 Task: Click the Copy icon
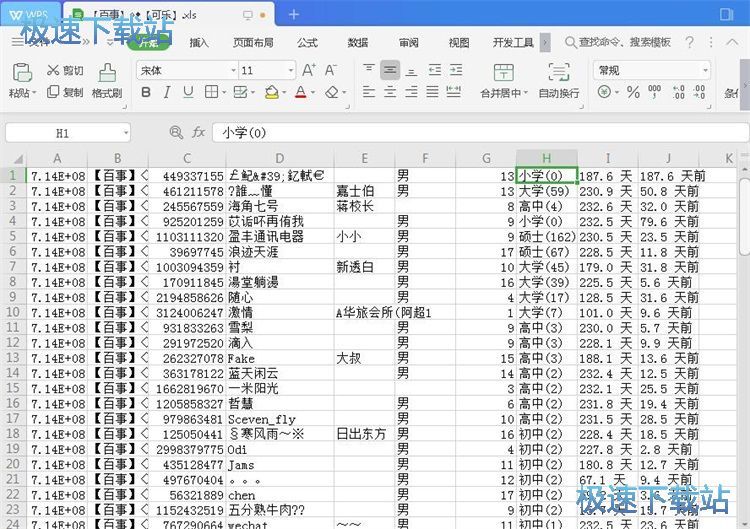point(53,92)
